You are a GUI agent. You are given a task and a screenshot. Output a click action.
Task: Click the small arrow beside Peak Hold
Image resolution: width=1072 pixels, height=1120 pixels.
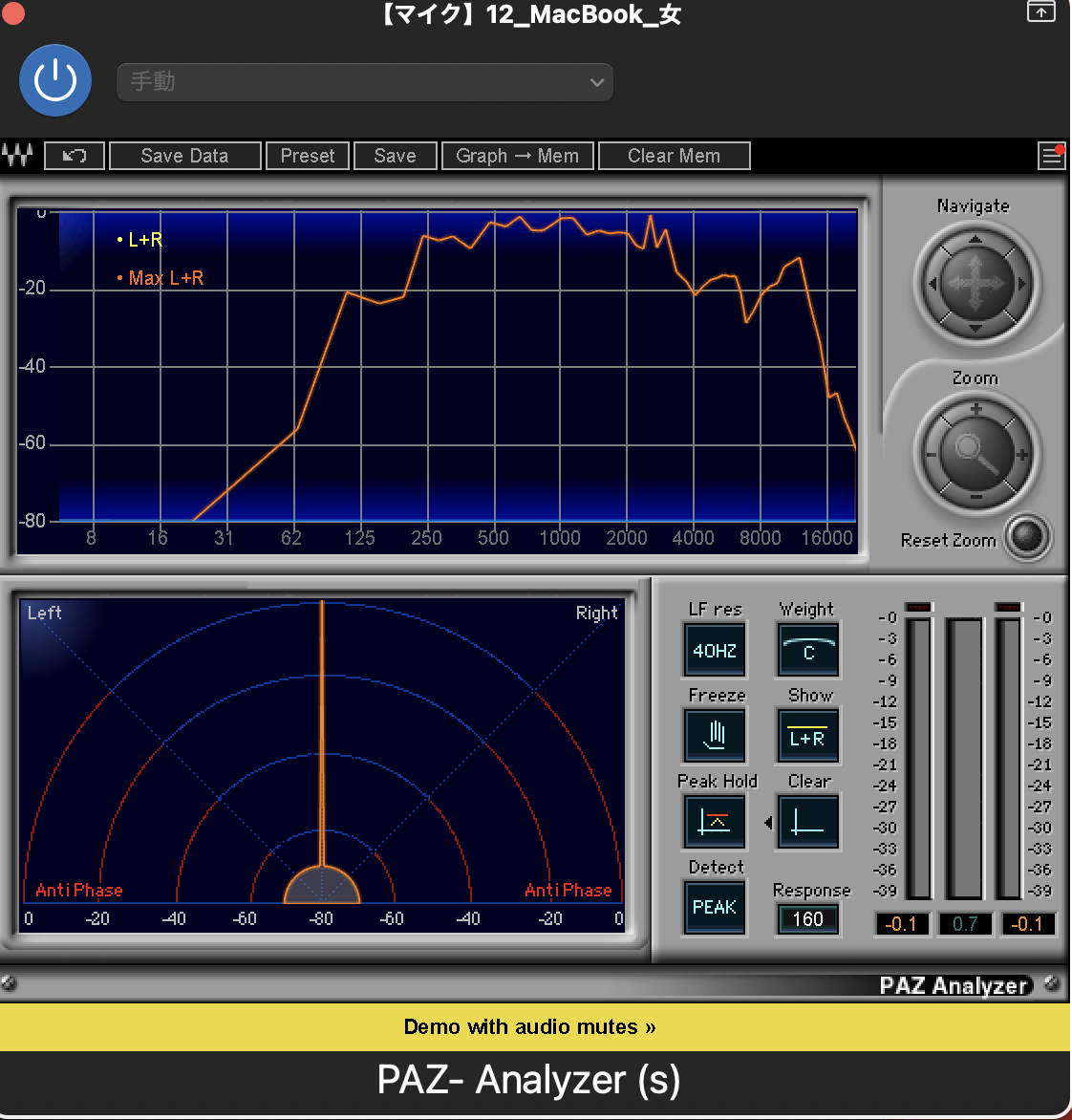click(x=768, y=823)
